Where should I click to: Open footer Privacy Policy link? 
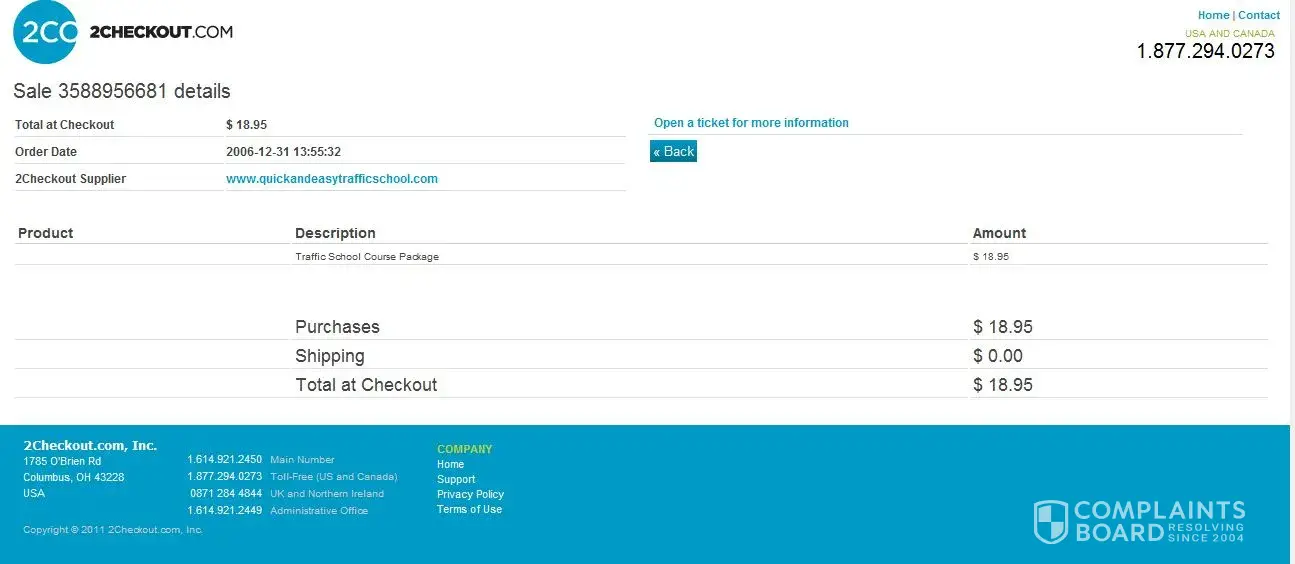[470, 494]
